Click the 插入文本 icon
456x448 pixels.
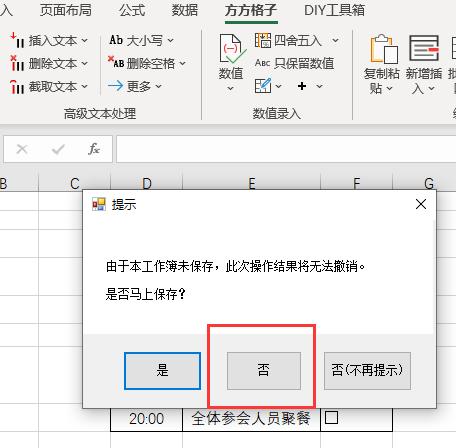[x=17, y=40]
